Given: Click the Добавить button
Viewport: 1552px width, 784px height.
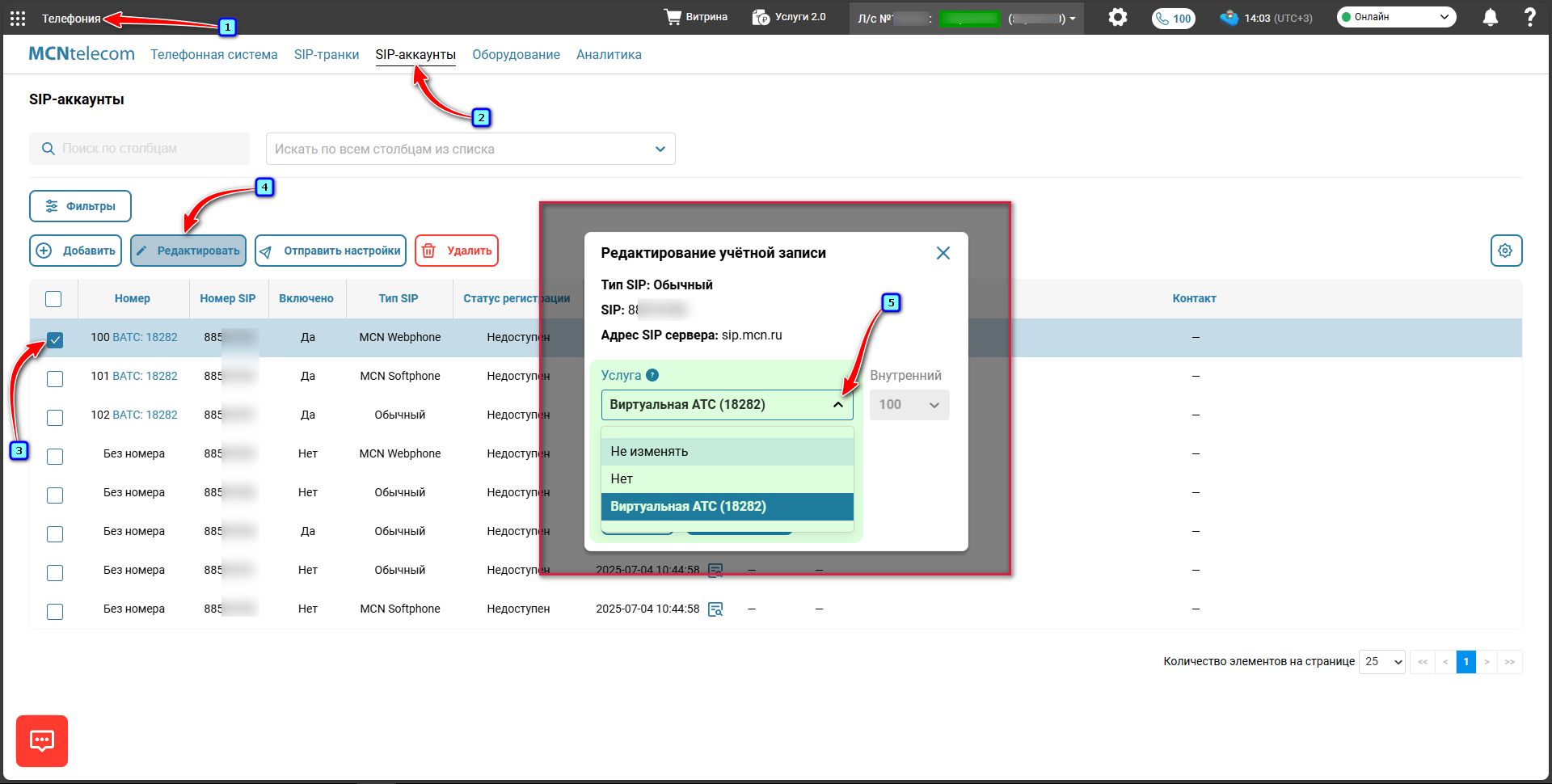Looking at the screenshot, I should [x=76, y=251].
